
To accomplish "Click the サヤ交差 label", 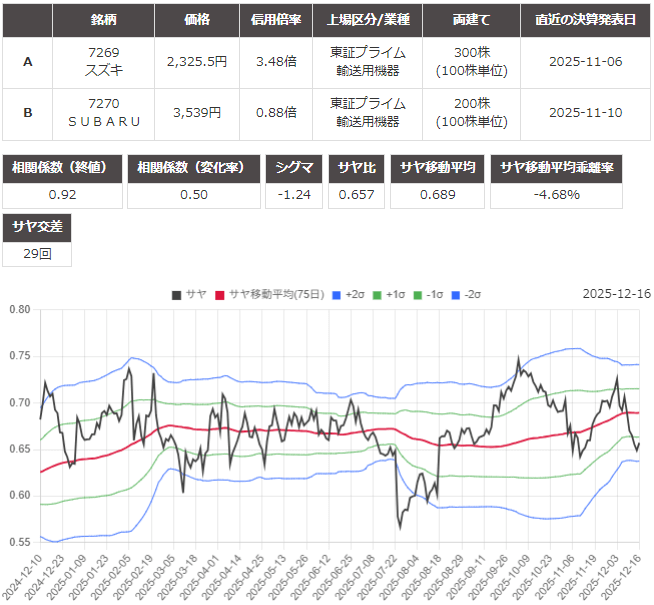I will (37, 227).
